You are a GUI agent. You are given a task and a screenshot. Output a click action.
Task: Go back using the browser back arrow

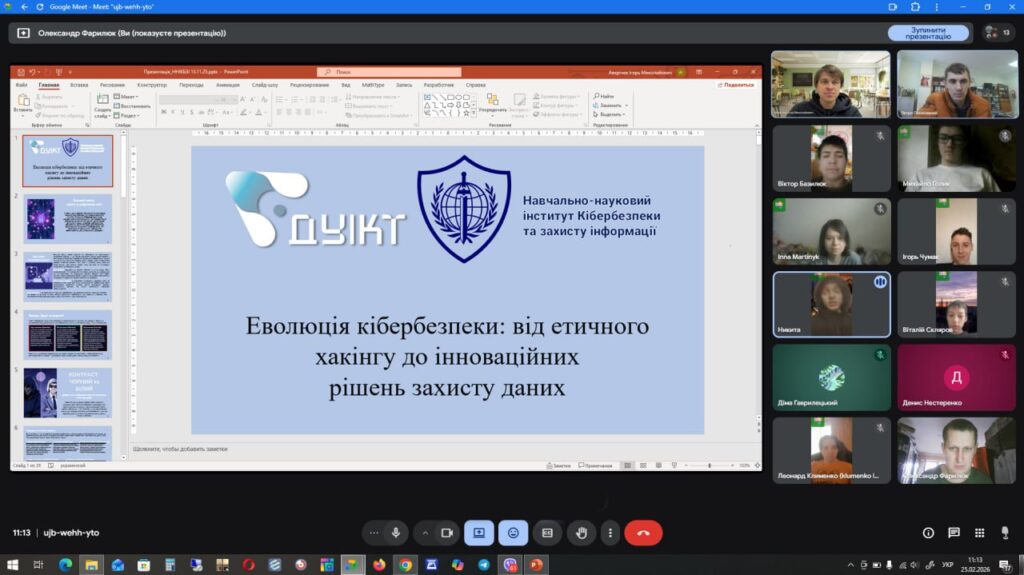click(23, 6)
